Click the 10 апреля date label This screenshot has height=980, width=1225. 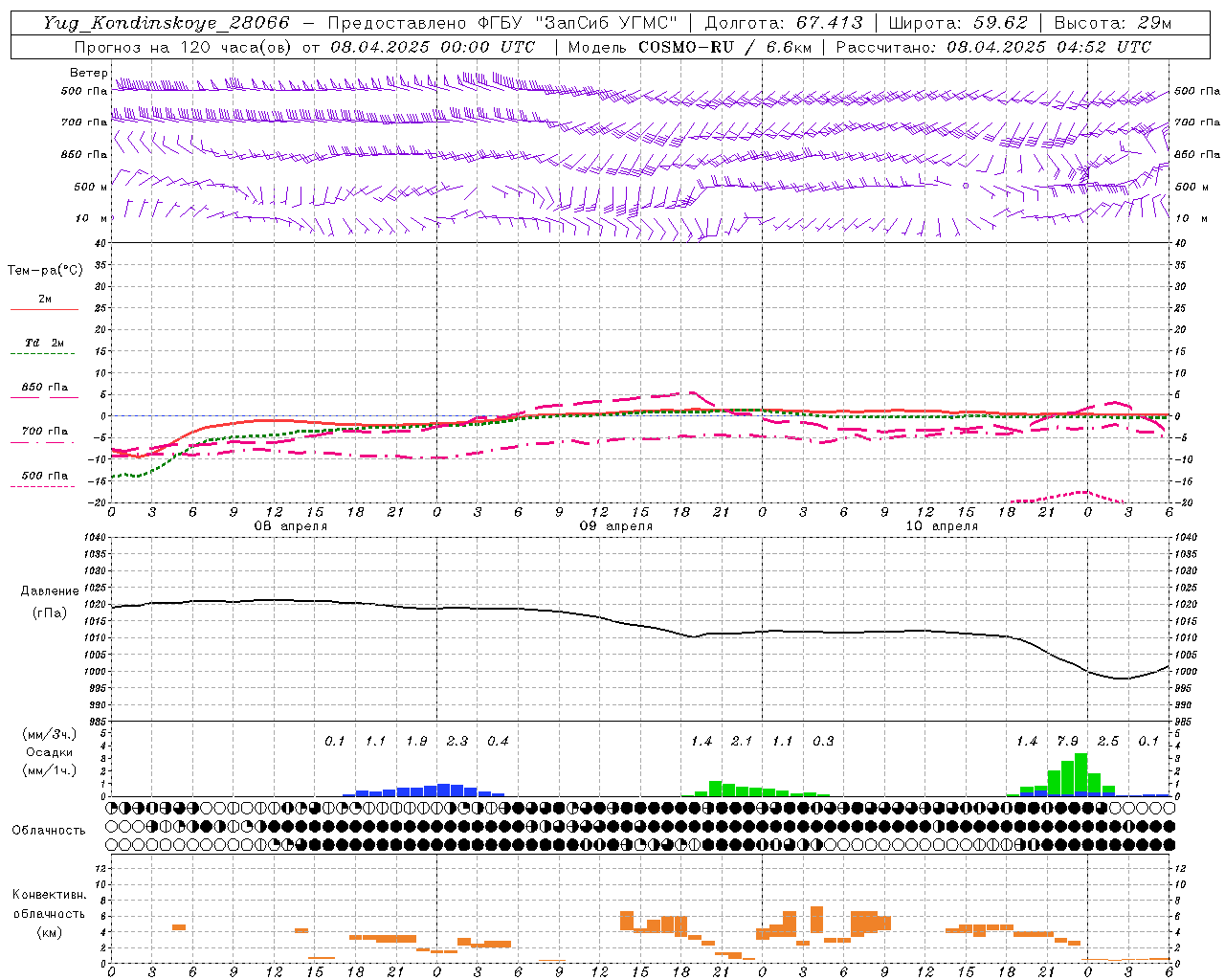pos(942,526)
